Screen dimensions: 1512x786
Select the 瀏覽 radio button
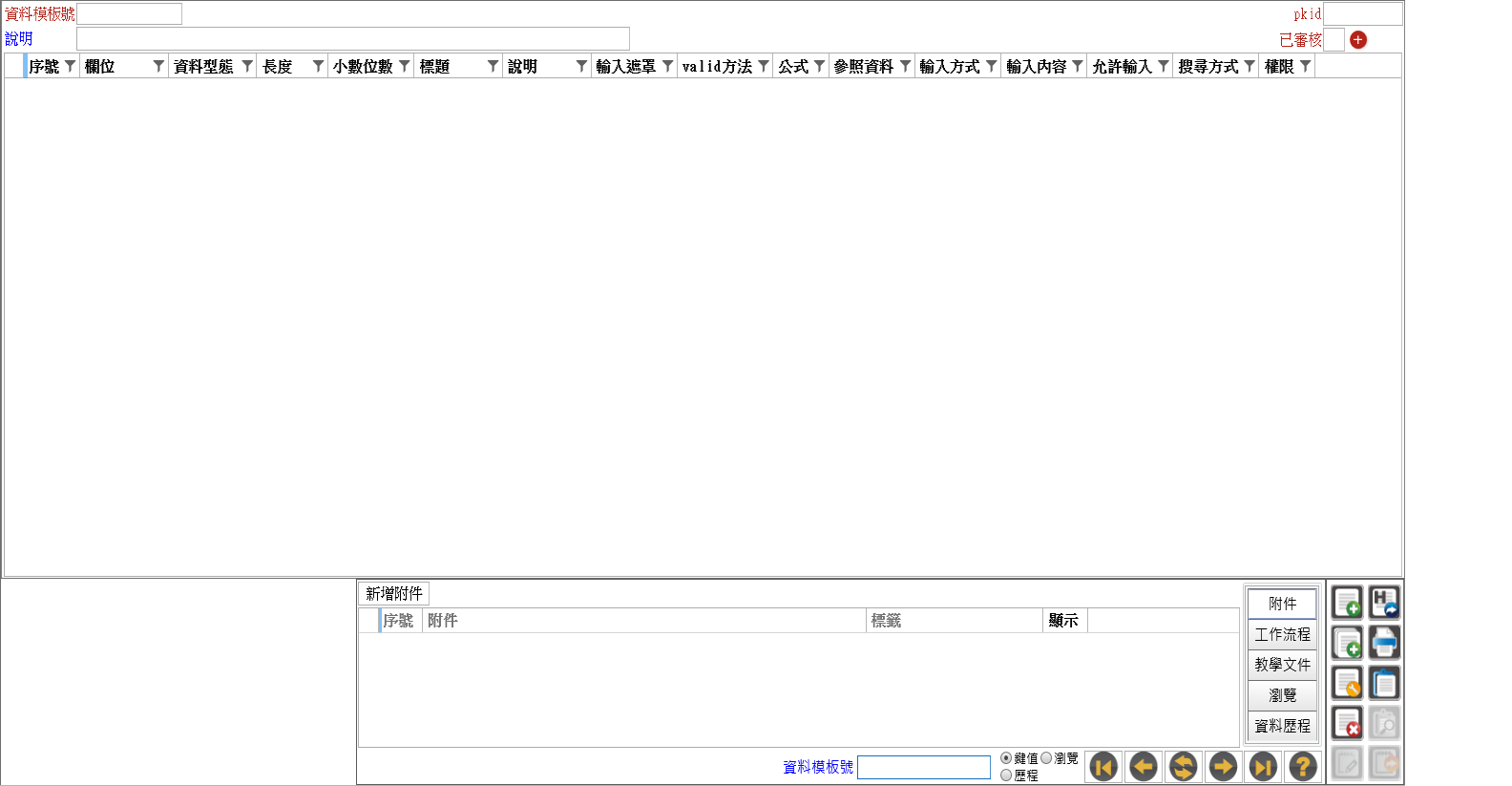(1046, 758)
